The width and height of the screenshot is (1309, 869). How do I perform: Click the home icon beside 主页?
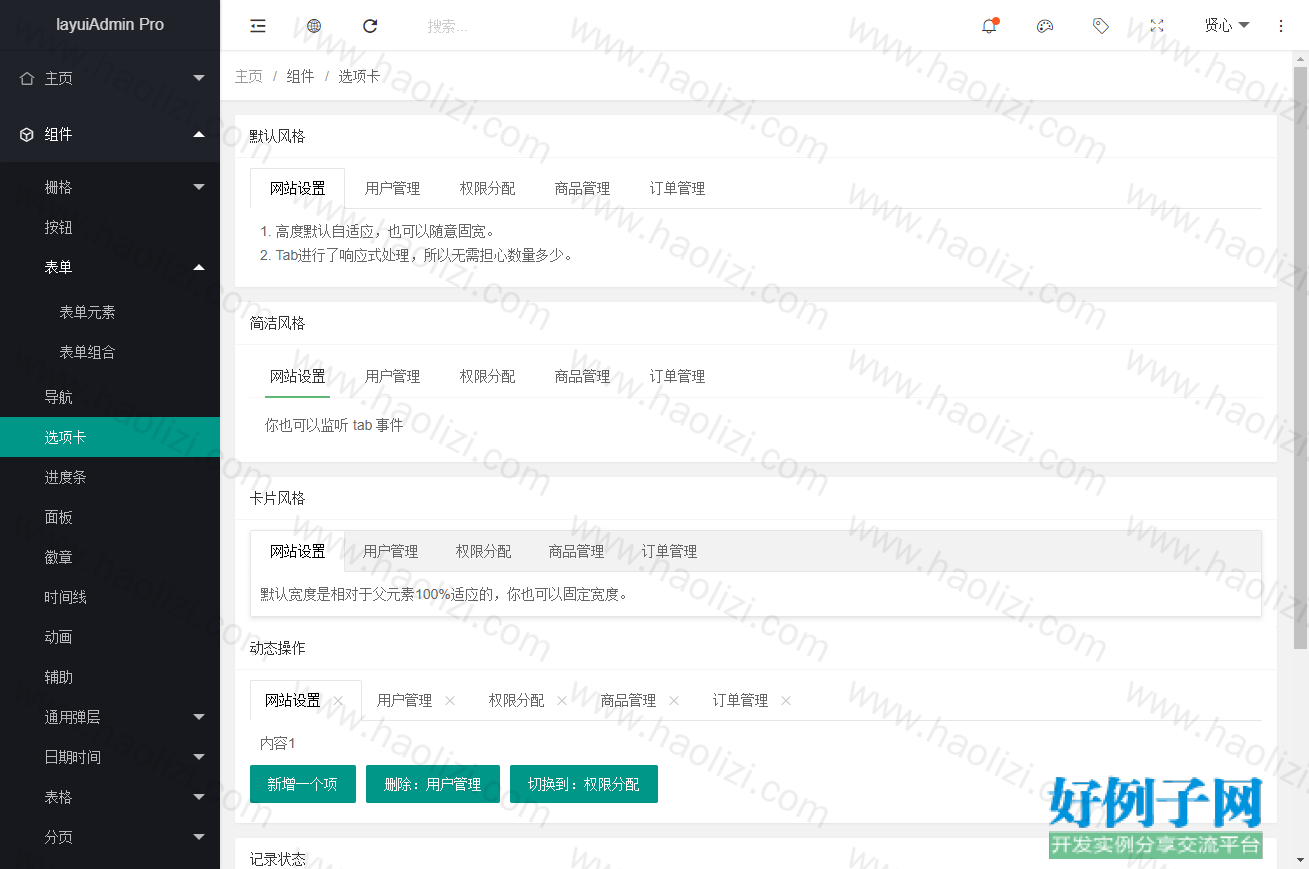pyautogui.click(x=27, y=78)
